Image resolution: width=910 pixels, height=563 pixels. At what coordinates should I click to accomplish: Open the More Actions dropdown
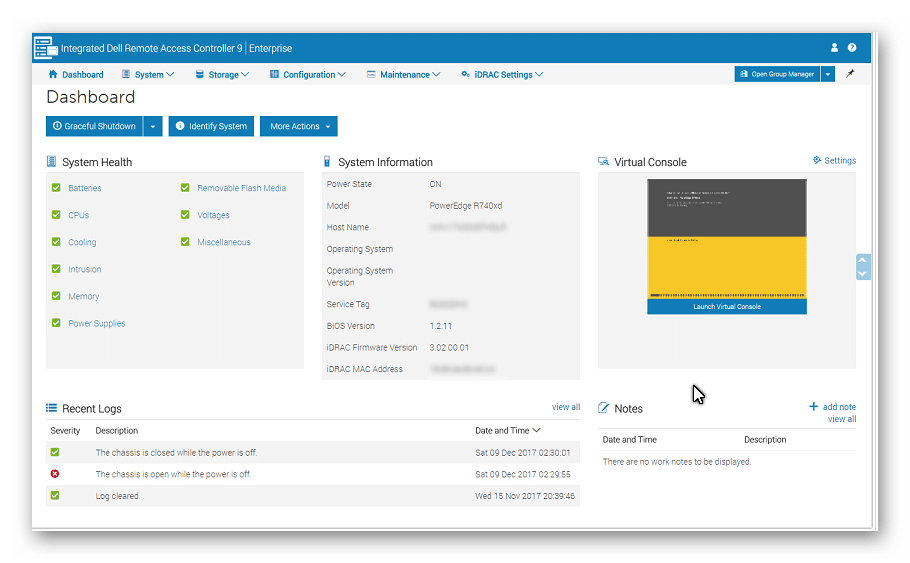tap(298, 126)
